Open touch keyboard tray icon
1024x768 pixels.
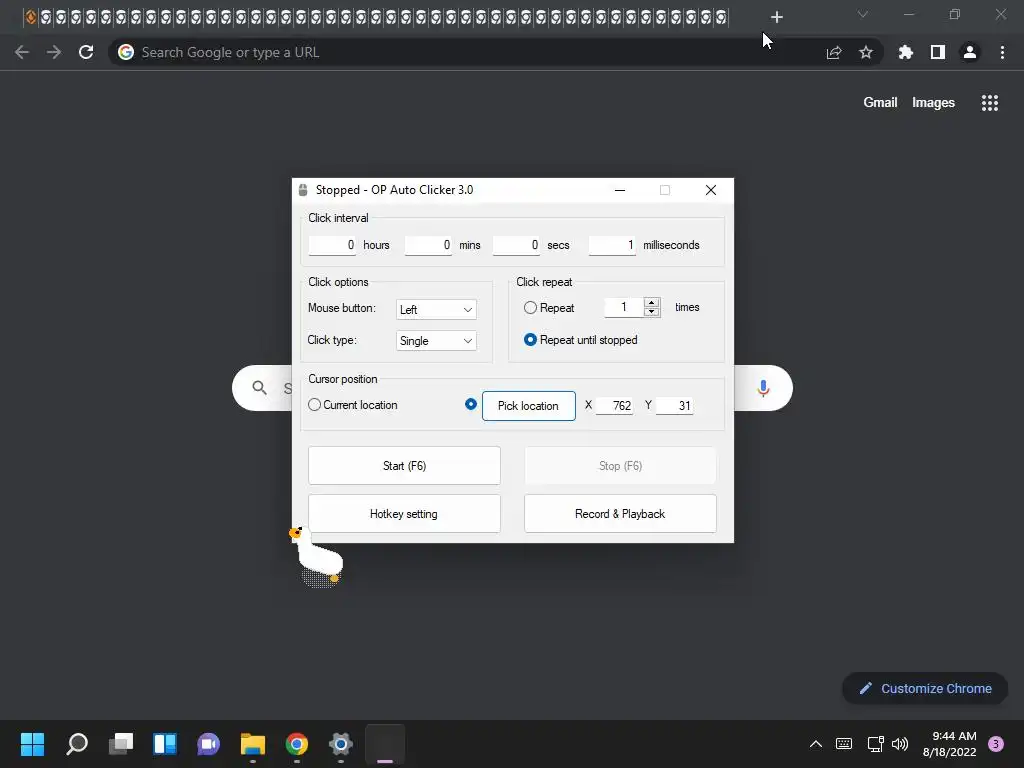pos(844,744)
